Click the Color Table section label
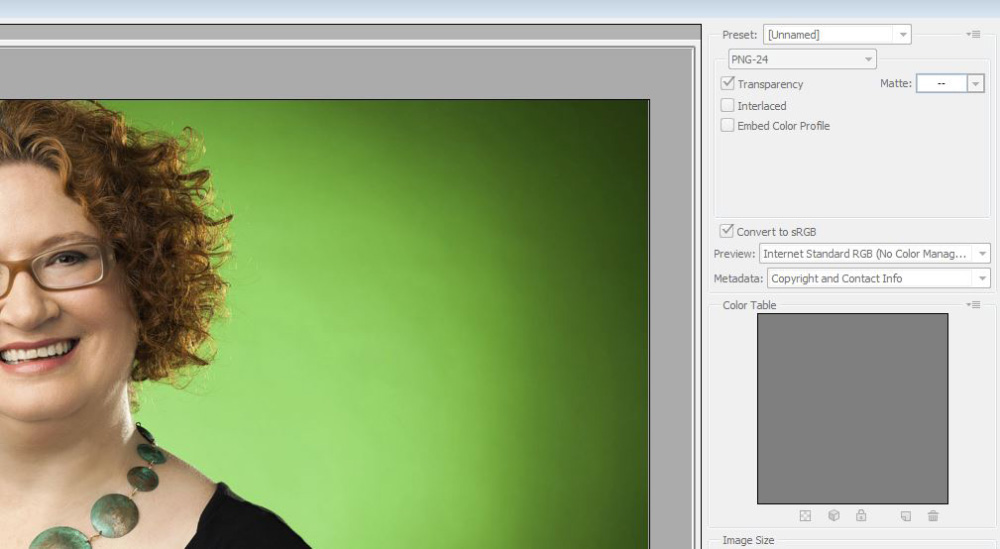 tap(749, 305)
